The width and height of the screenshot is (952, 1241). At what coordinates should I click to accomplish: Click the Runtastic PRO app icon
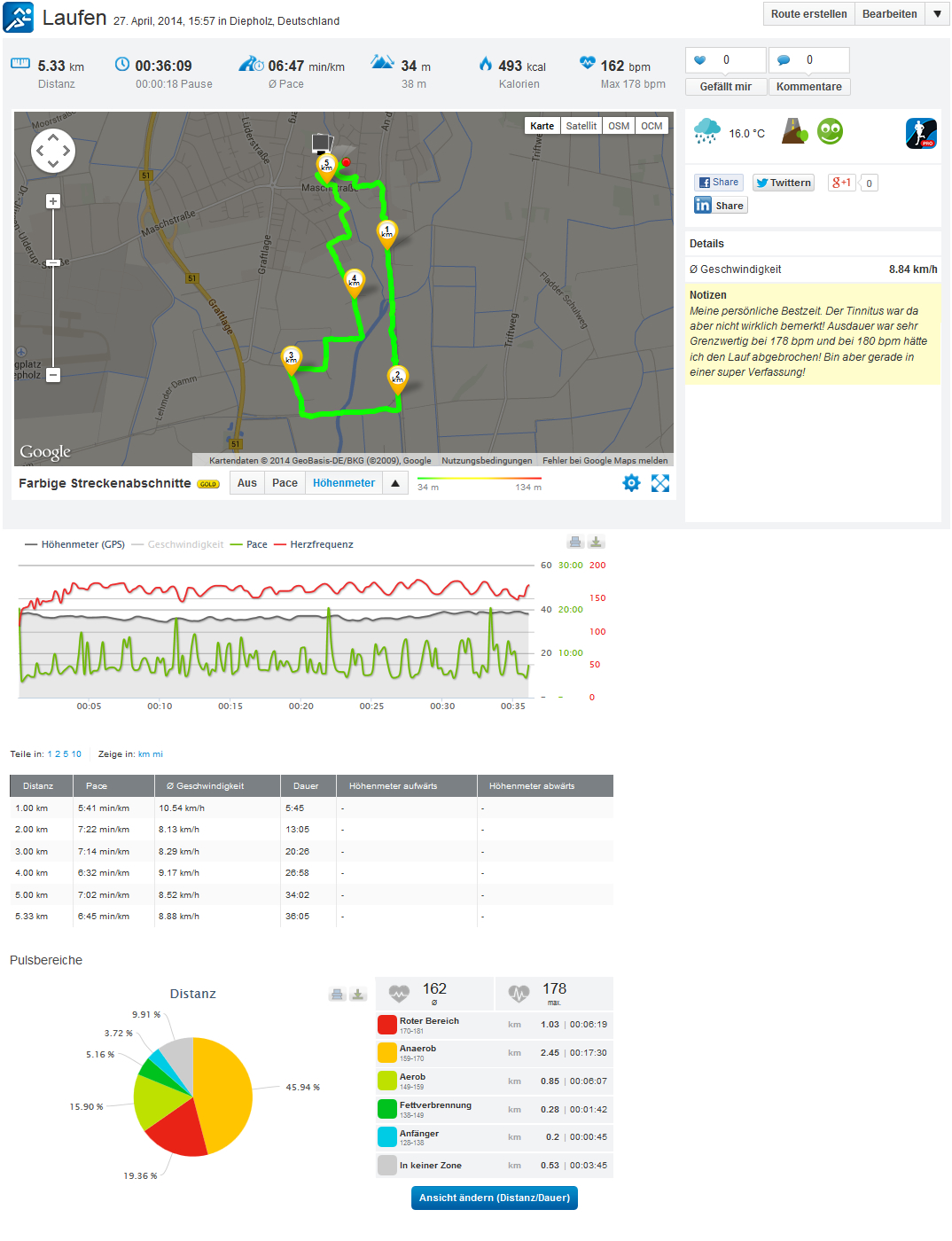tap(921, 133)
